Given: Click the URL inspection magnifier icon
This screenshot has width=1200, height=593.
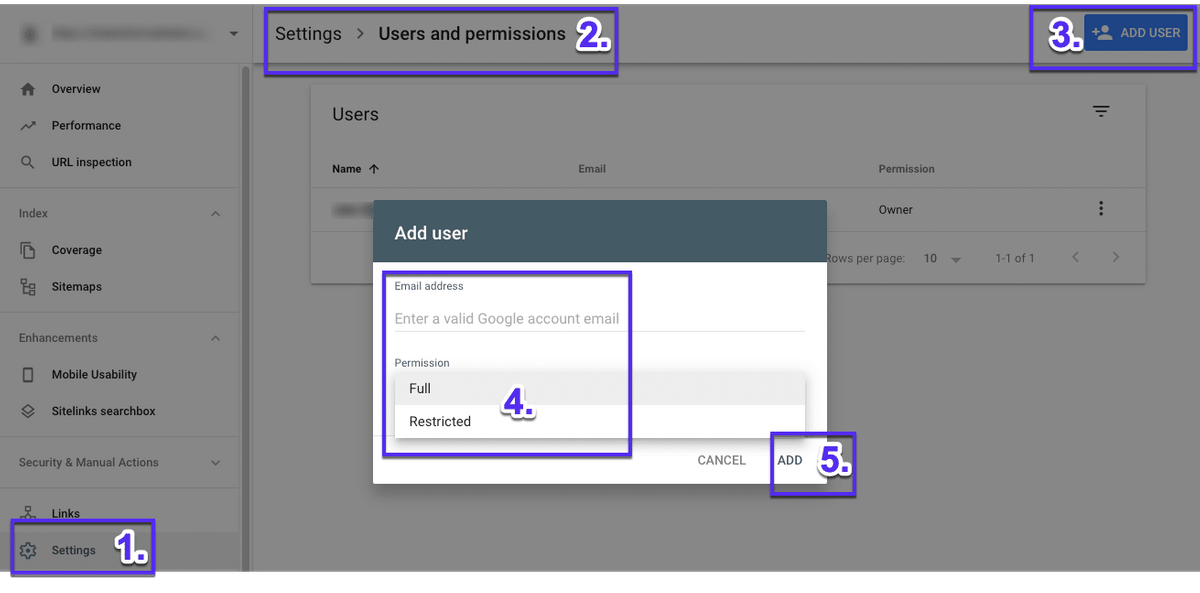Looking at the screenshot, I should (28, 162).
